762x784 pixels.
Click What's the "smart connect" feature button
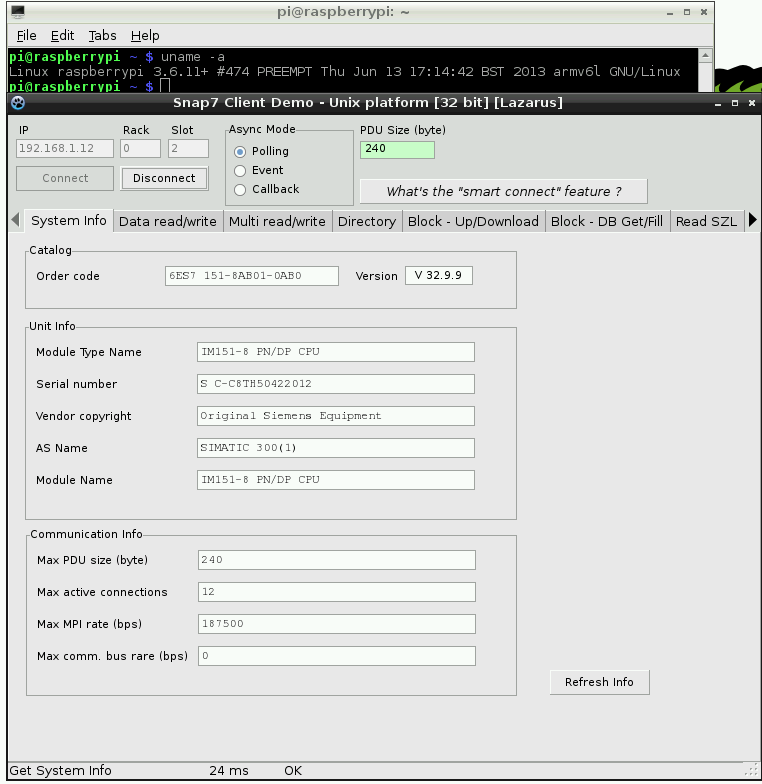[x=503, y=191]
